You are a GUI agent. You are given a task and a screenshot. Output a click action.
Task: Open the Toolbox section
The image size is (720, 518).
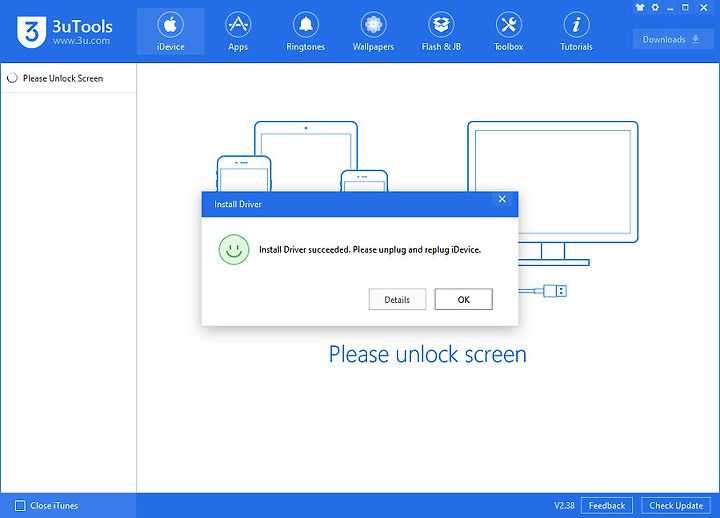point(509,32)
